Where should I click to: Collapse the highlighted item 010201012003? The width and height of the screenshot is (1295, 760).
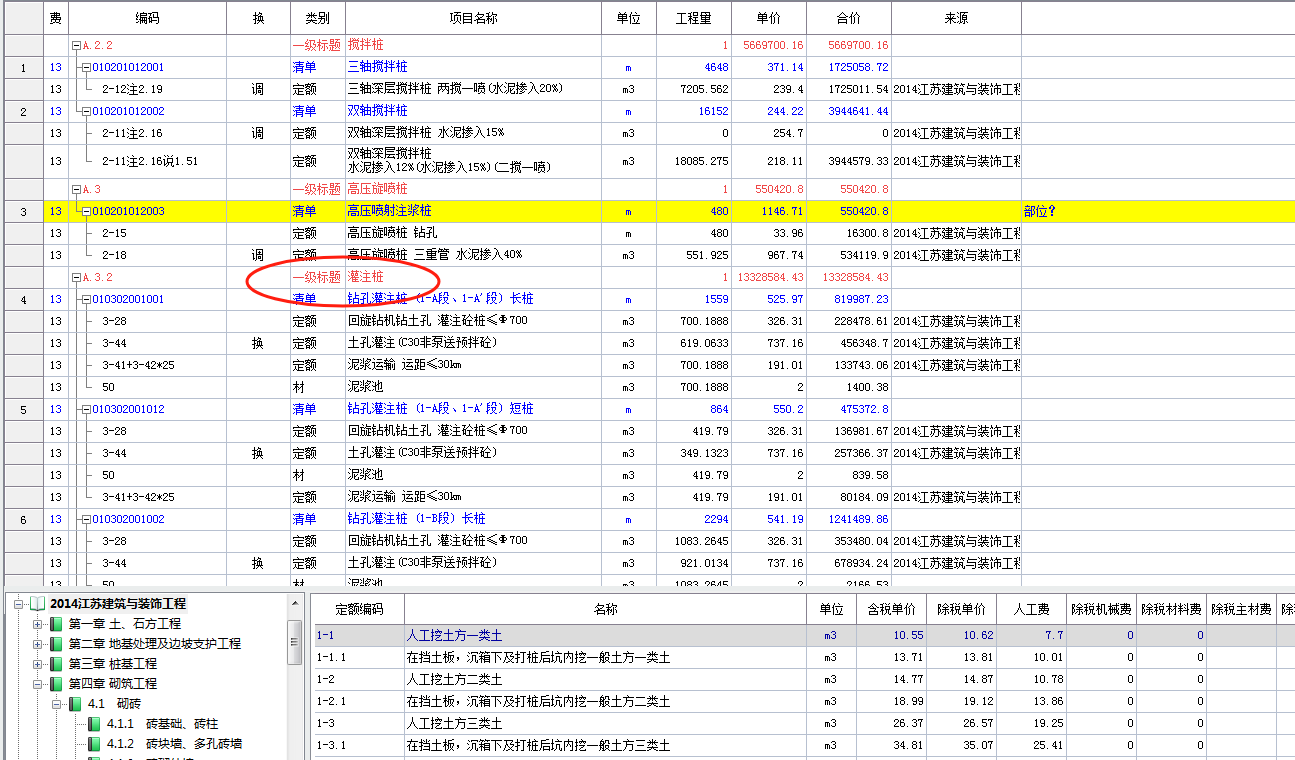click(x=87, y=212)
